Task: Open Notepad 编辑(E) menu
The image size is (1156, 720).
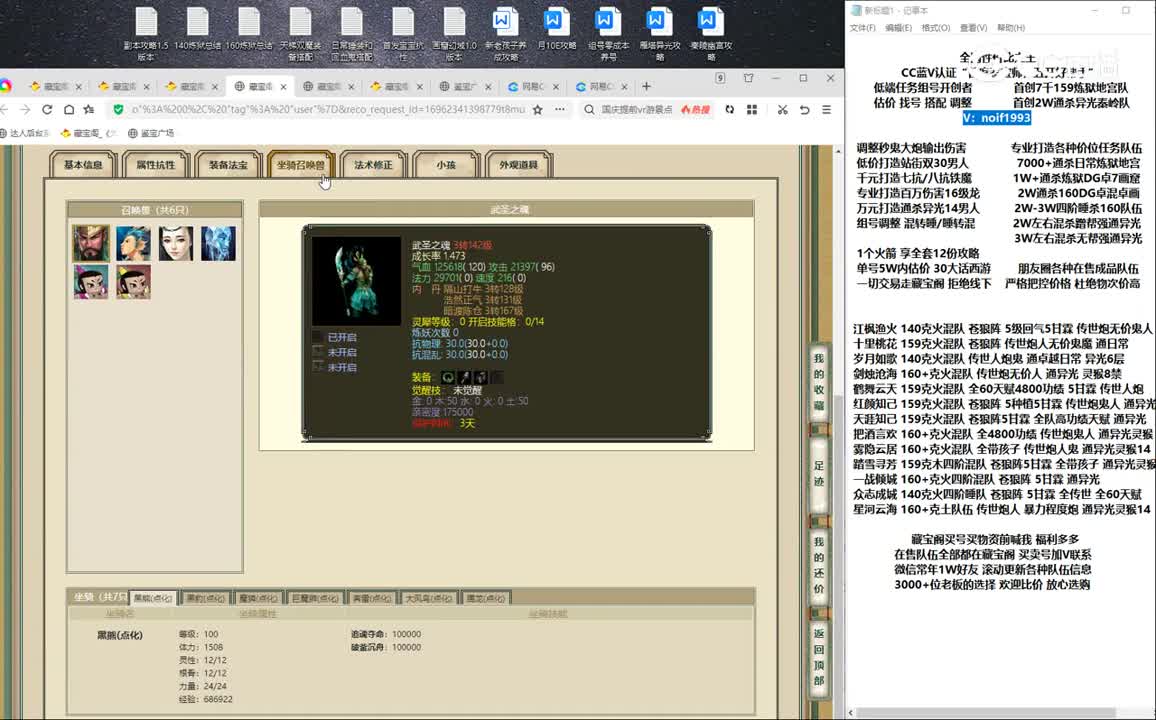Action: pos(898,28)
